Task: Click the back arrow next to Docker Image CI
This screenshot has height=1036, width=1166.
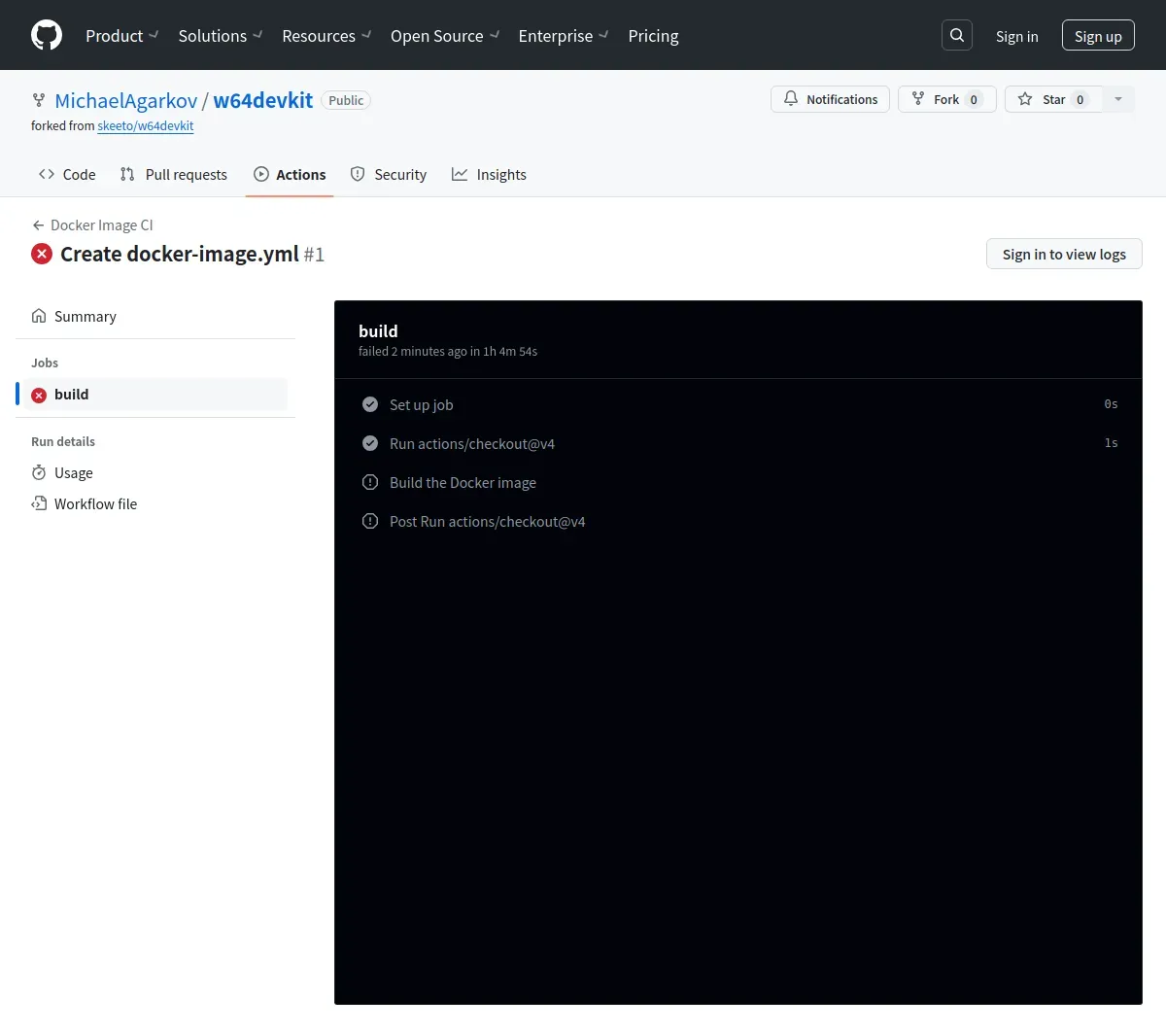Action: pos(38,224)
